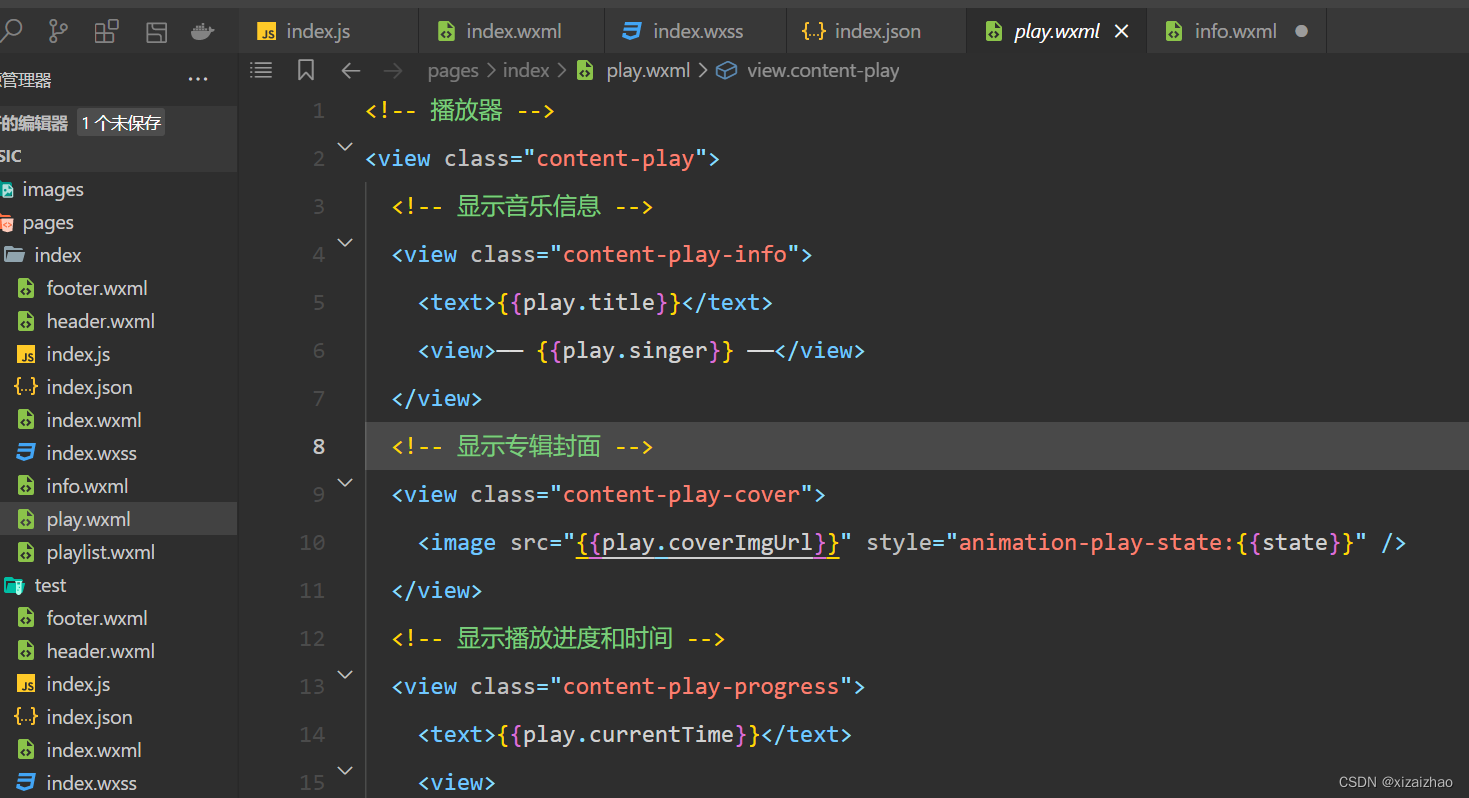The width and height of the screenshot is (1469, 798).
Task: Click 'content-play-info' class value text
Action: (x=675, y=255)
